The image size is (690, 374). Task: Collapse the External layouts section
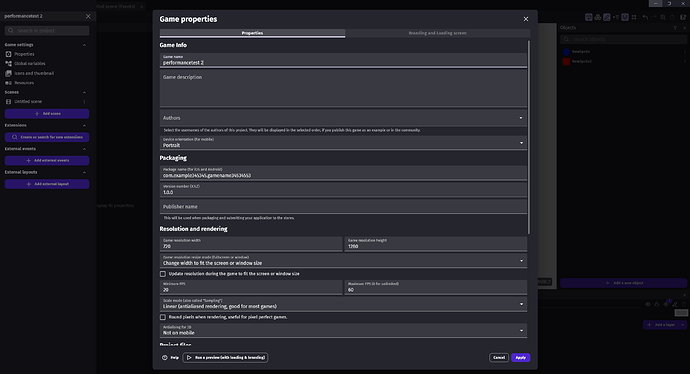(x=84, y=172)
